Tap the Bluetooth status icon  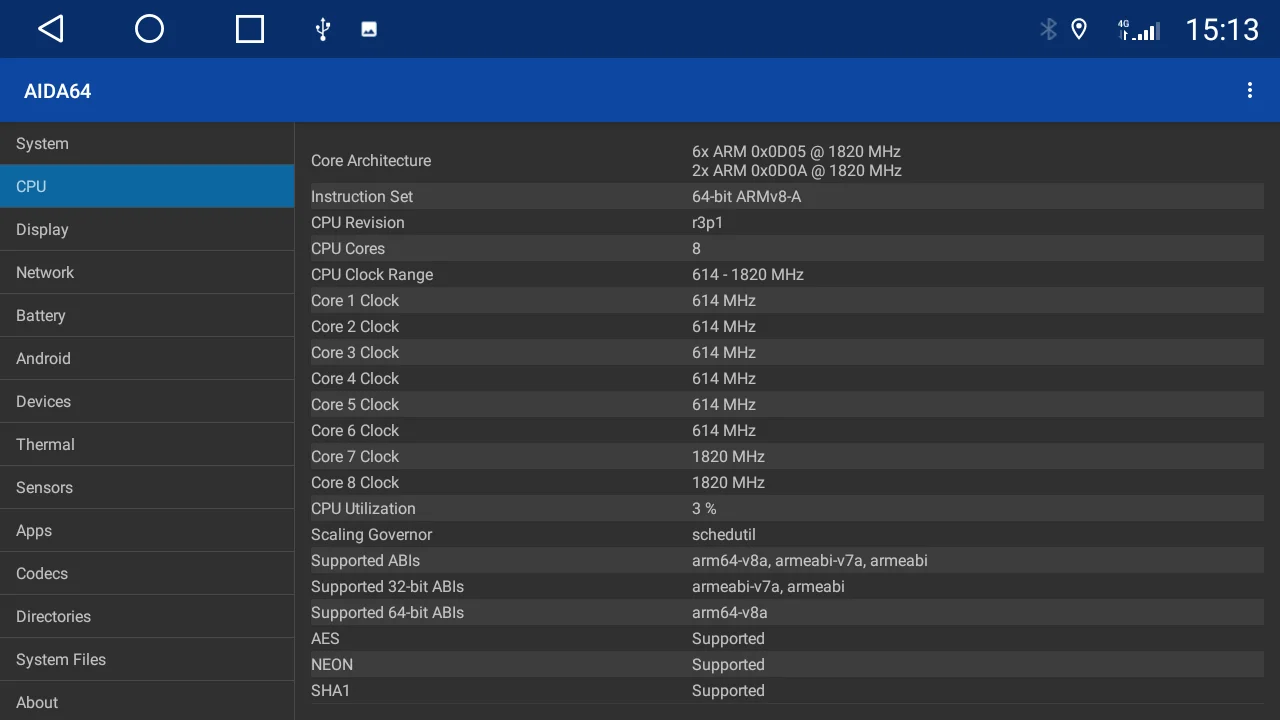[1048, 29]
